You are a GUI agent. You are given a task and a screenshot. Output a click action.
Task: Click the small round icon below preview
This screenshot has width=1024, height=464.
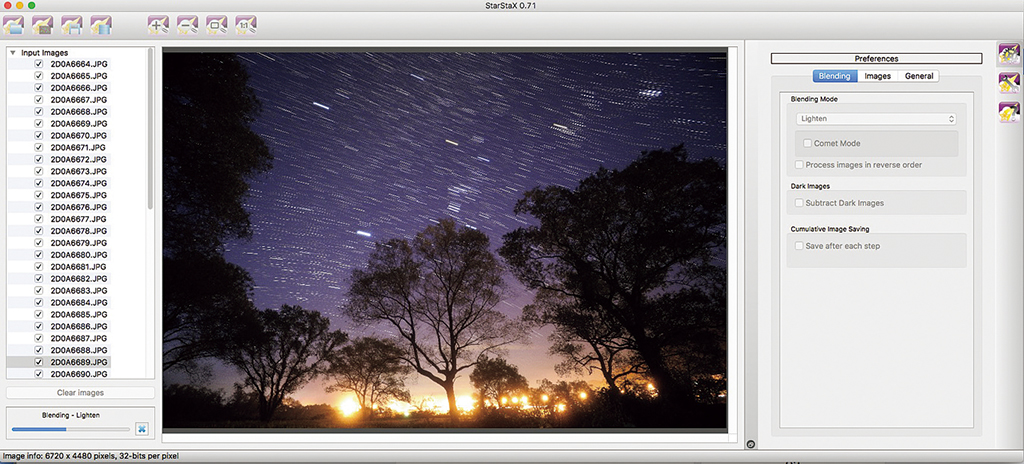[x=750, y=444]
